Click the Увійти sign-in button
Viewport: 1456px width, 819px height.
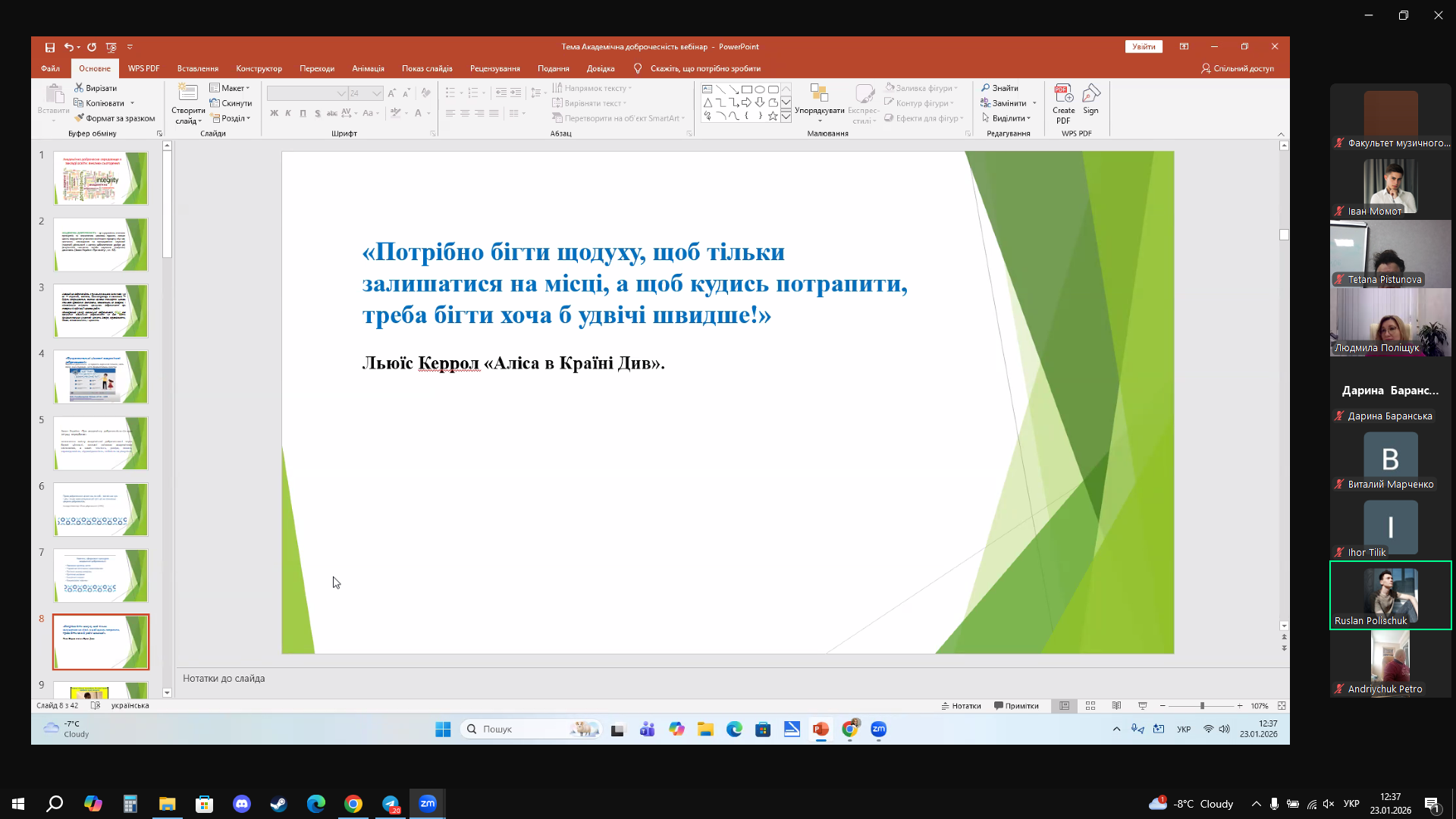tap(1144, 47)
